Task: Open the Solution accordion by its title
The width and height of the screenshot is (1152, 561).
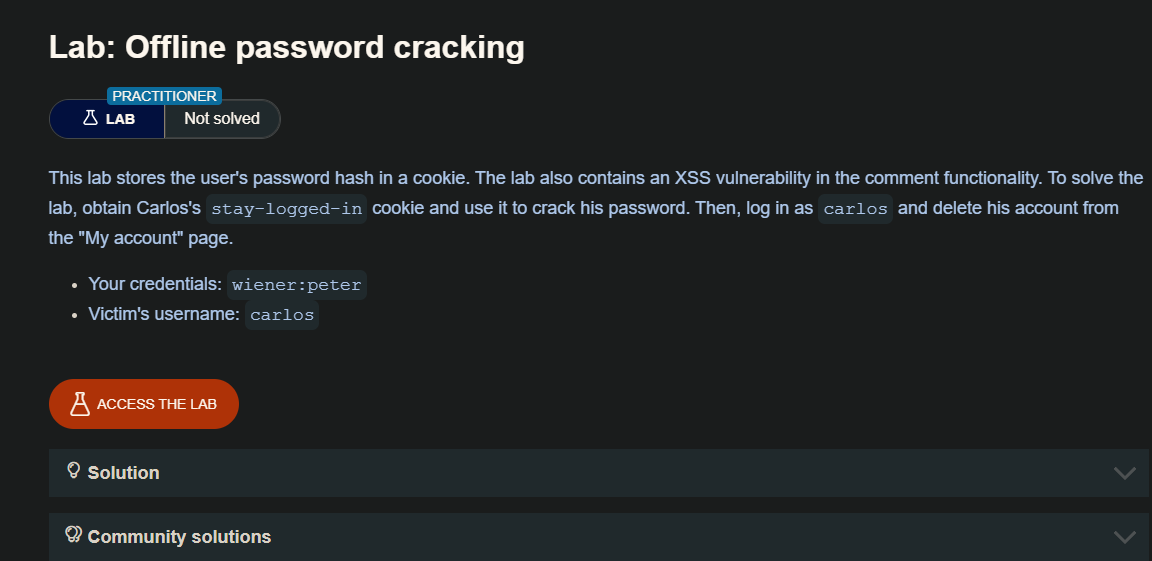Action: point(123,473)
